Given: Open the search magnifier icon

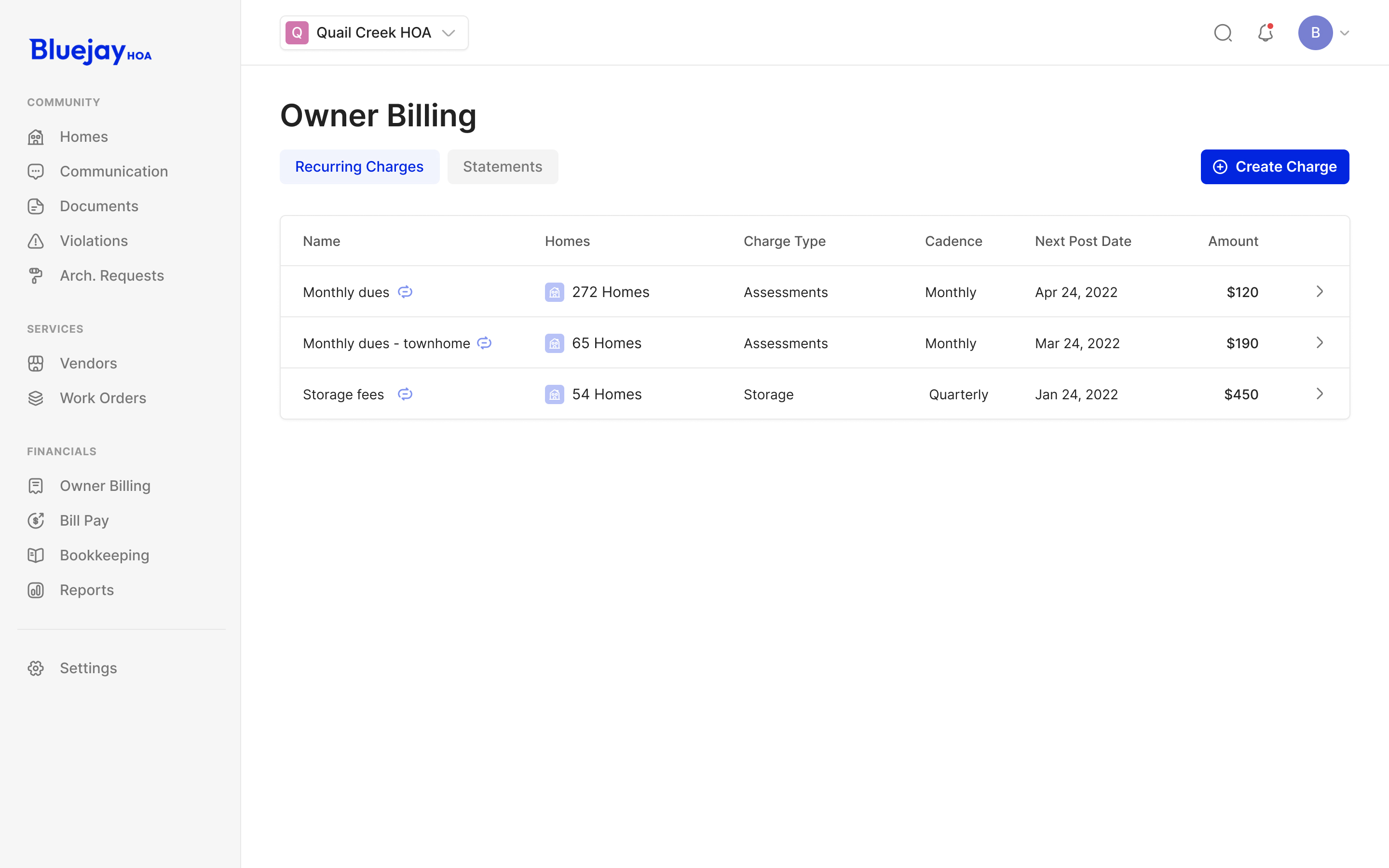Looking at the screenshot, I should click(1223, 33).
